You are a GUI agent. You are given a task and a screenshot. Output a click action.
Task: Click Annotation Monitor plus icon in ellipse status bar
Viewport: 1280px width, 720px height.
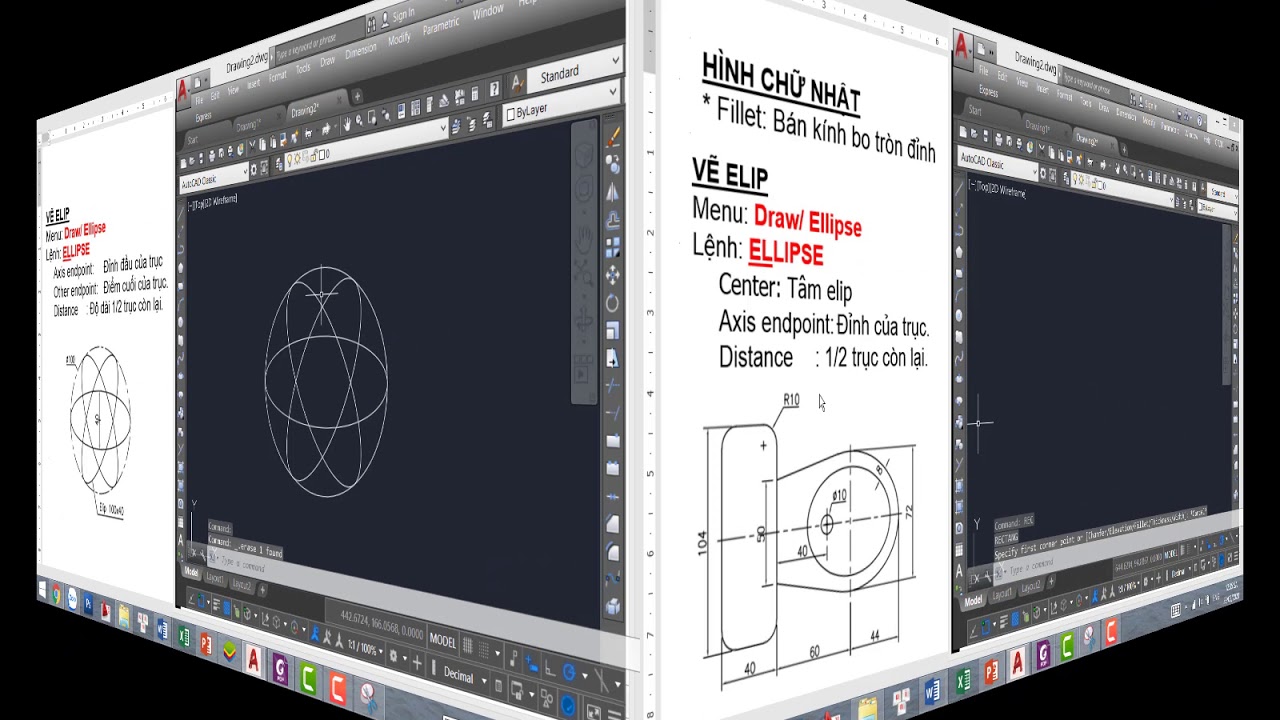(x=417, y=662)
